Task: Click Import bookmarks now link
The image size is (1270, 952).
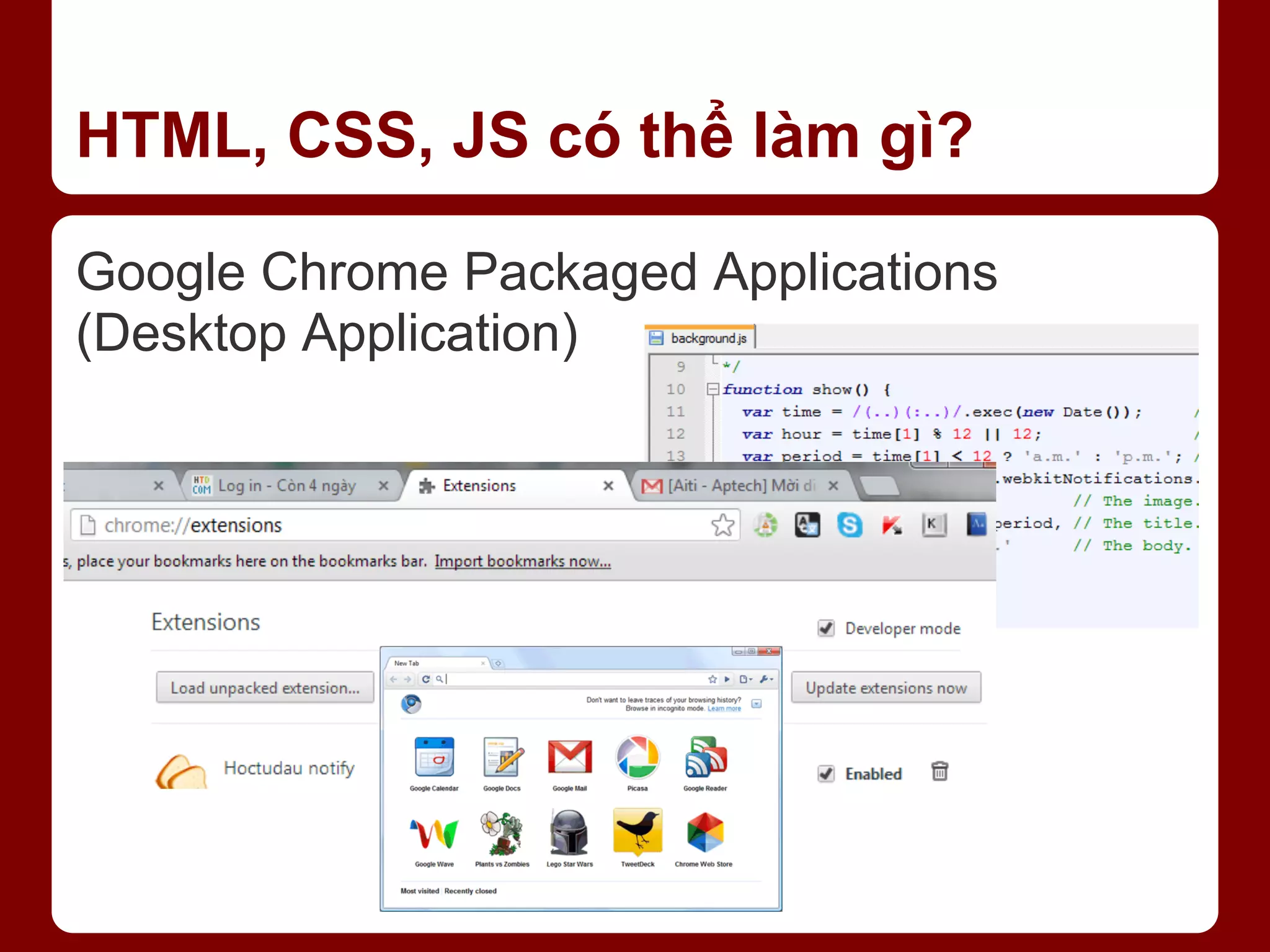Action: (x=523, y=562)
